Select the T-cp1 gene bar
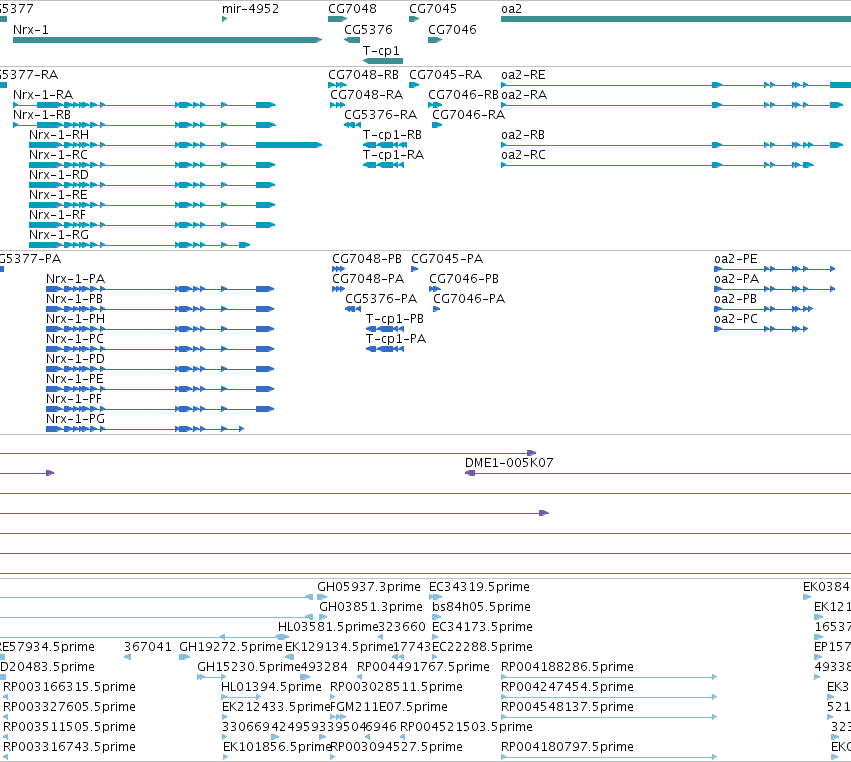This screenshot has width=851, height=762. (x=383, y=61)
